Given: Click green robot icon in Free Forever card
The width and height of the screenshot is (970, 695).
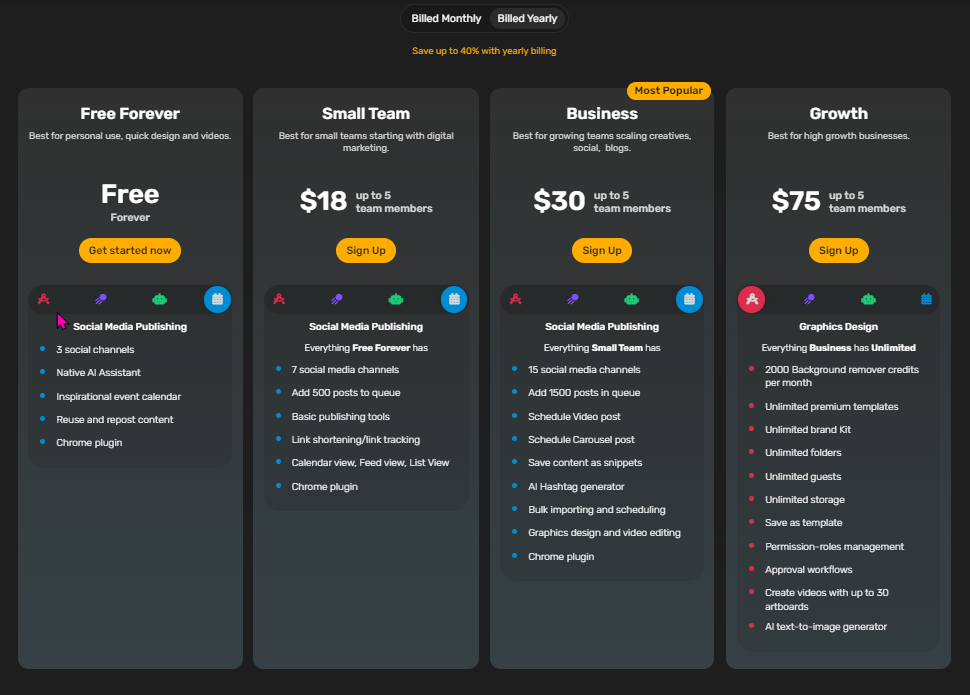Looking at the screenshot, I should tap(159, 299).
